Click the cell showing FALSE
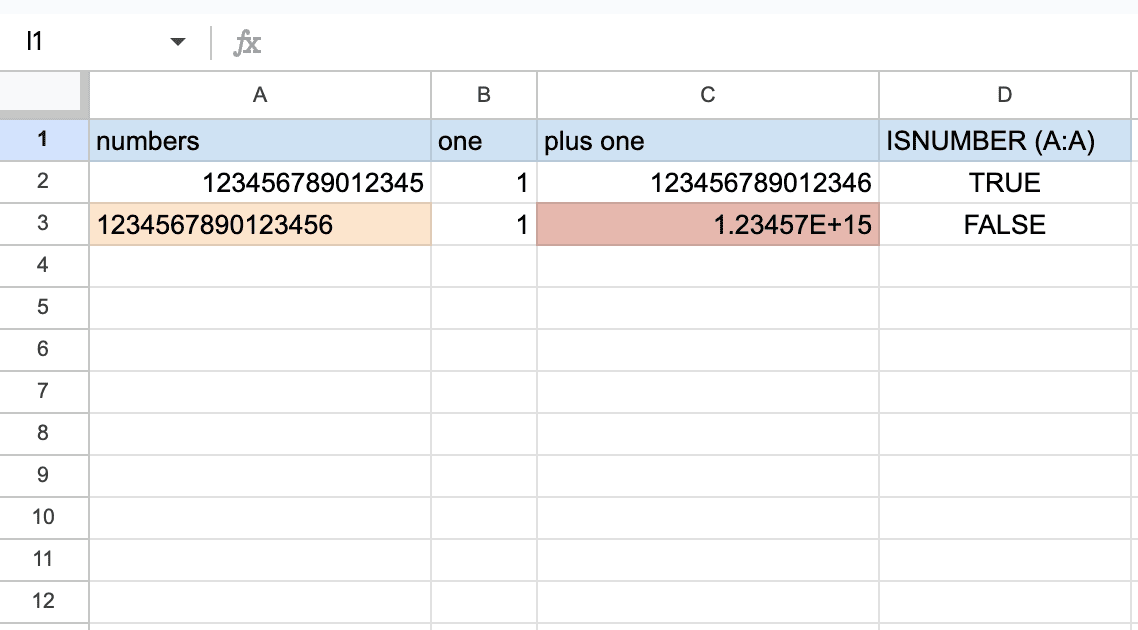1138x630 pixels. click(x=1005, y=225)
